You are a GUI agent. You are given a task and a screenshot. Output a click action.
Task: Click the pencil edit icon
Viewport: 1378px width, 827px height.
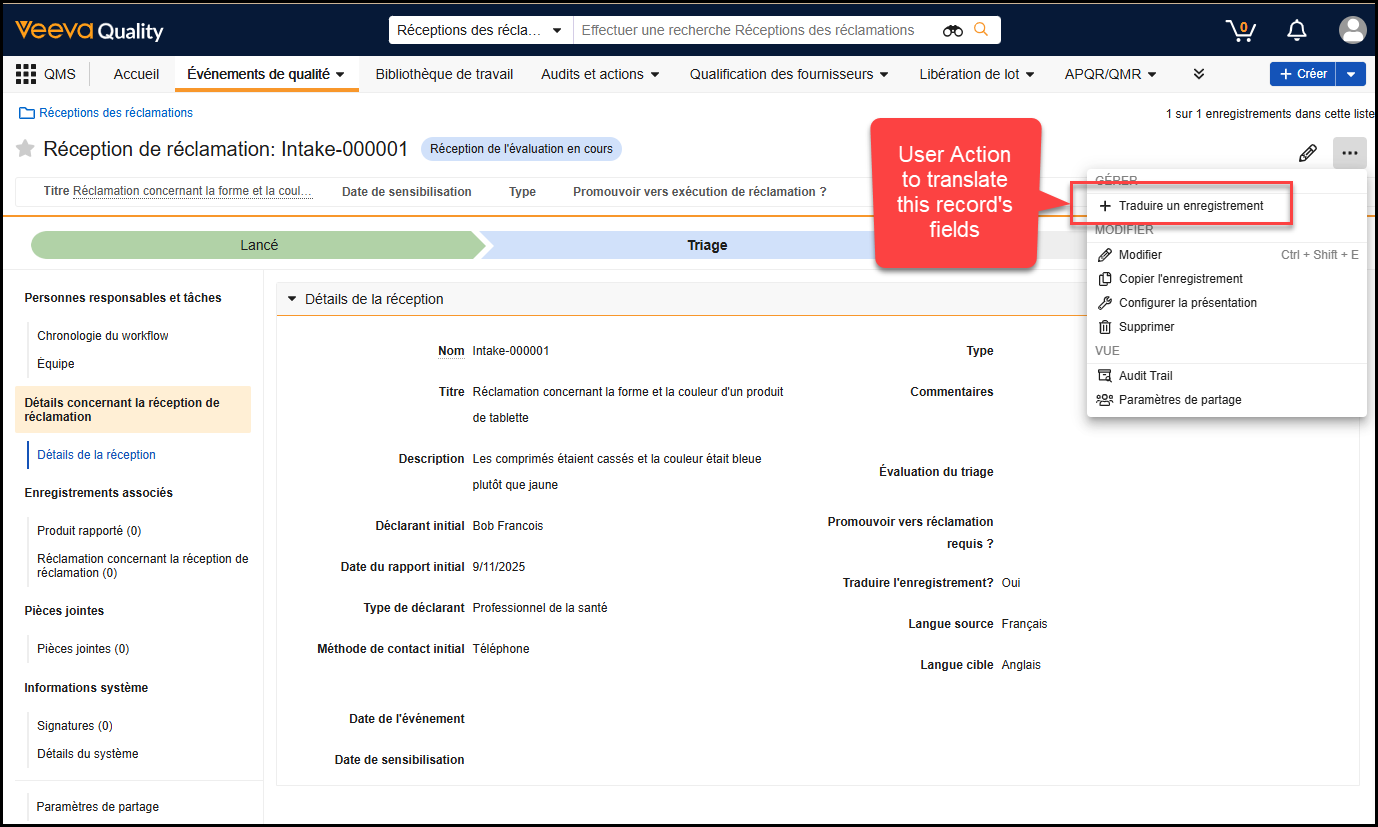point(1307,153)
